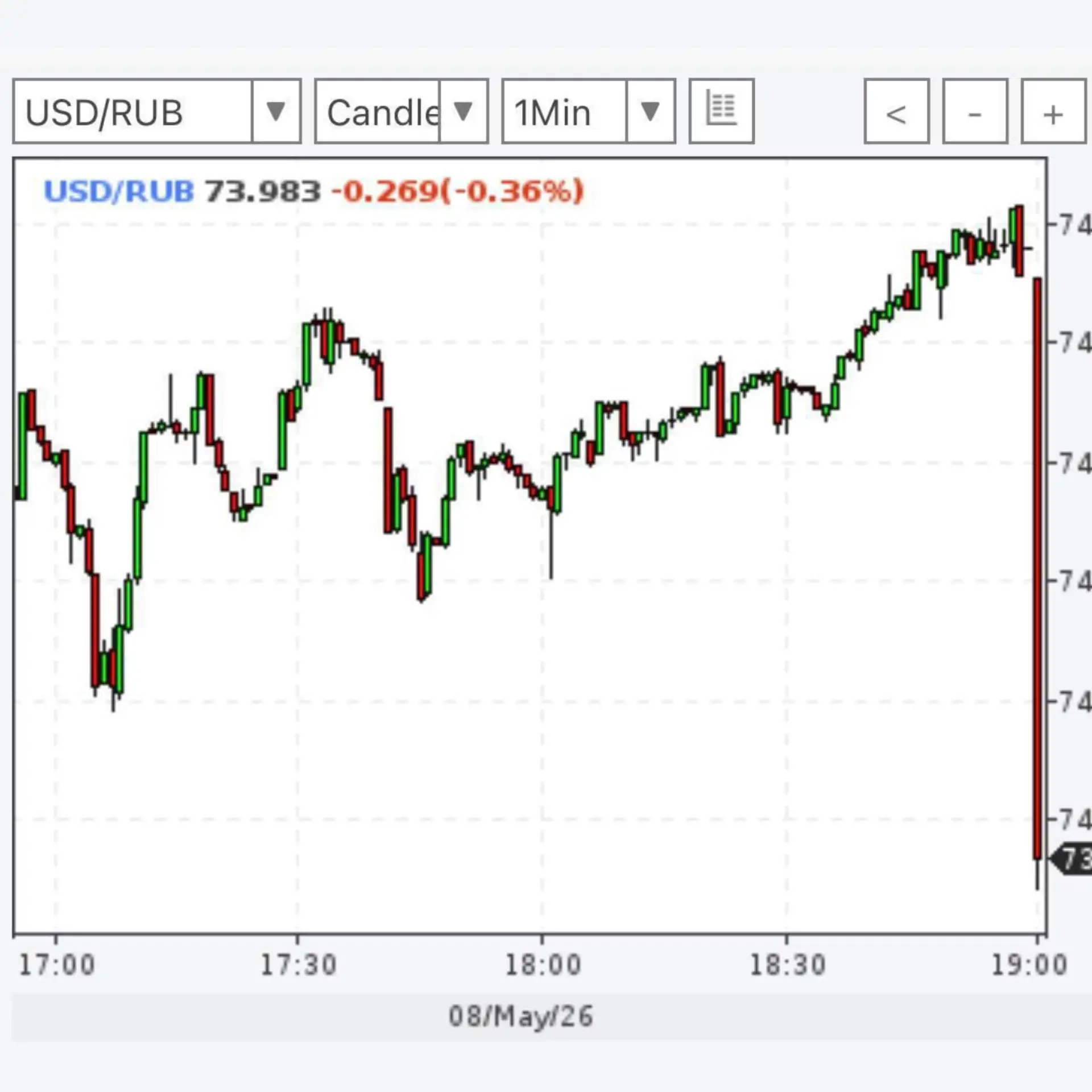This screenshot has height=1092, width=1092.
Task: Click the chart indicators grid icon
Action: tap(721, 111)
